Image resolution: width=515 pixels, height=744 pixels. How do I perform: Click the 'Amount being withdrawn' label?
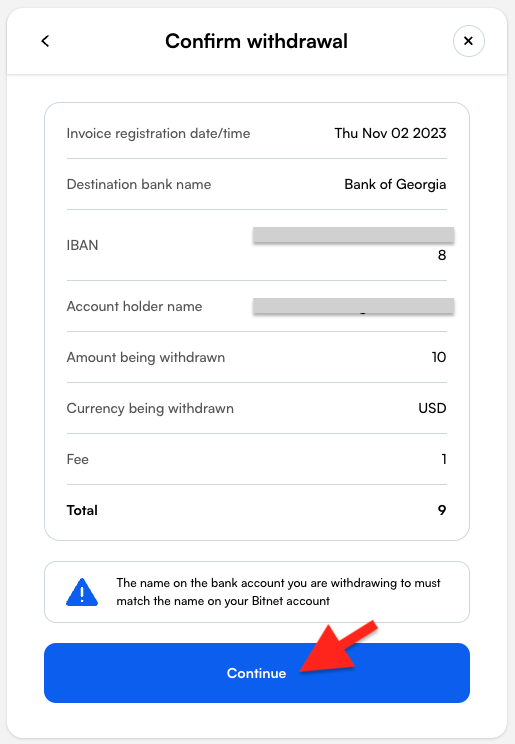146,357
